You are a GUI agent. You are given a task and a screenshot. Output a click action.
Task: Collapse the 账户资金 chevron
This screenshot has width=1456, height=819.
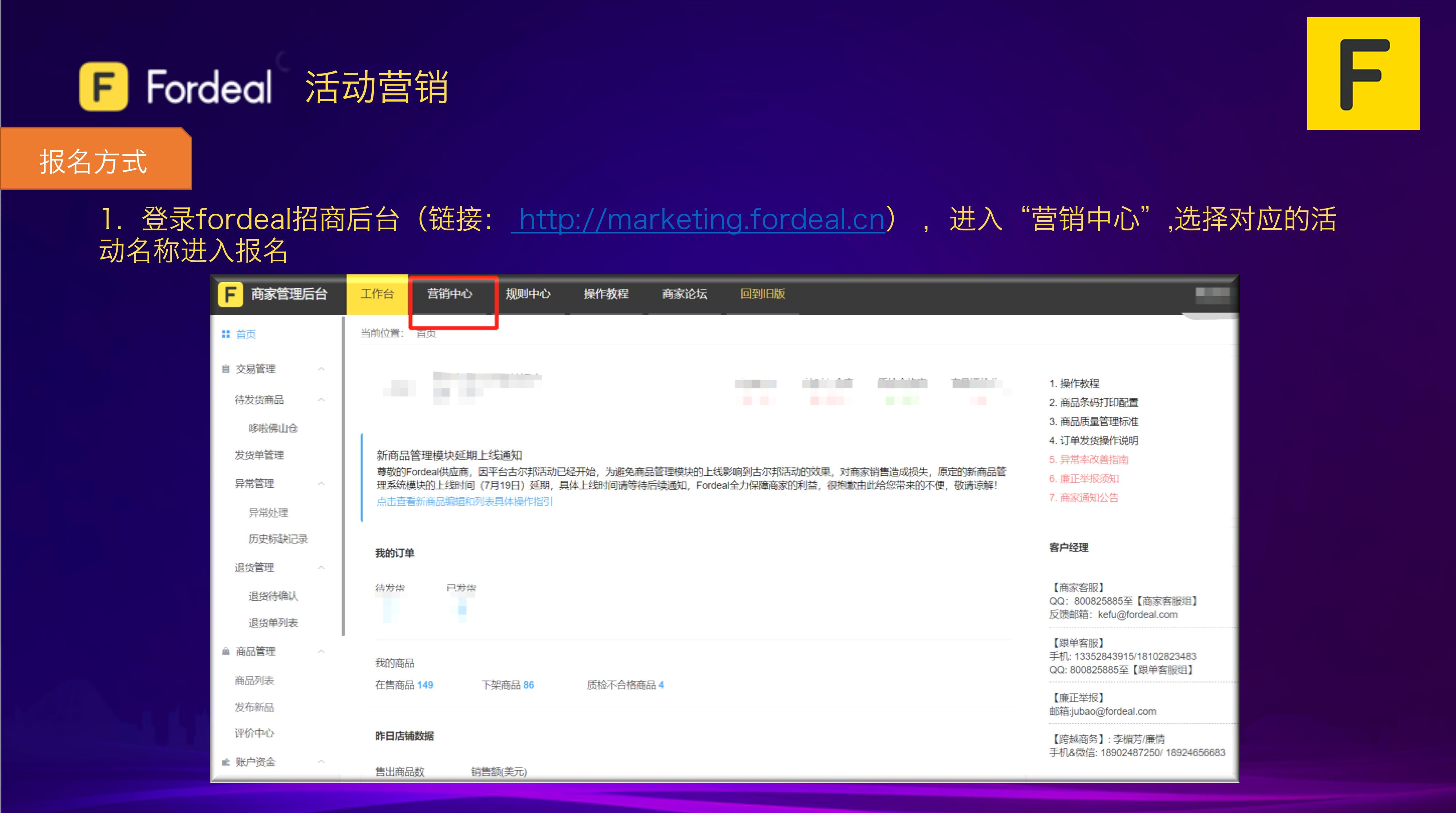321,761
